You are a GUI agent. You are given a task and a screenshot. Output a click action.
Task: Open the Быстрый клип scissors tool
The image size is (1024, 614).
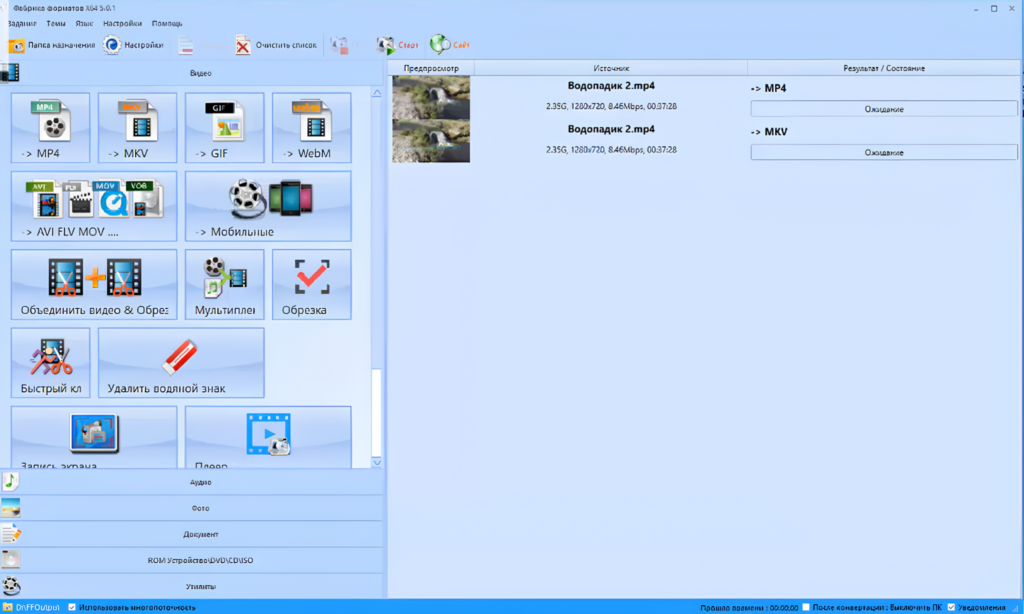50,363
